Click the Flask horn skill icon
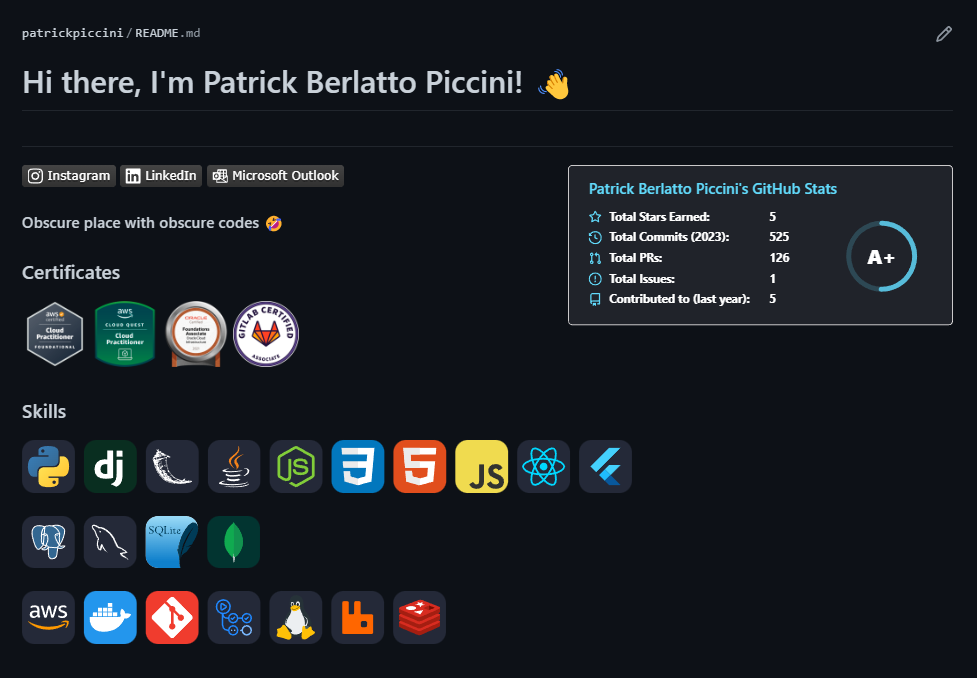The width and height of the screenshot is (977, 678). [172, 466]
